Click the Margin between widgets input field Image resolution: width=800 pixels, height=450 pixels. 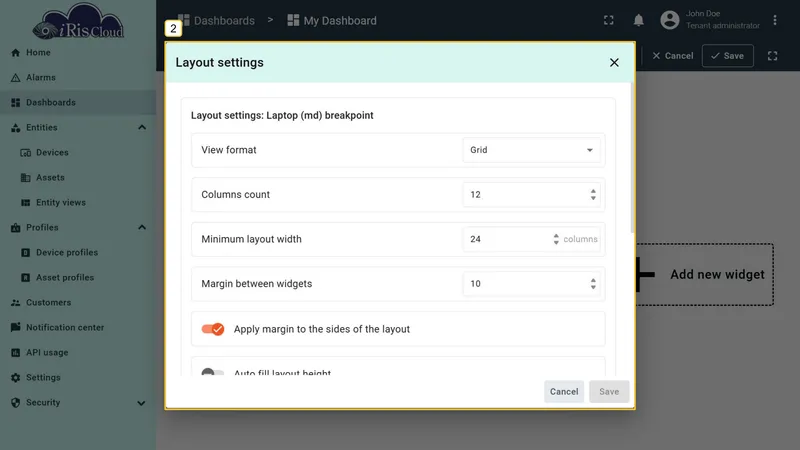point(531,284)
